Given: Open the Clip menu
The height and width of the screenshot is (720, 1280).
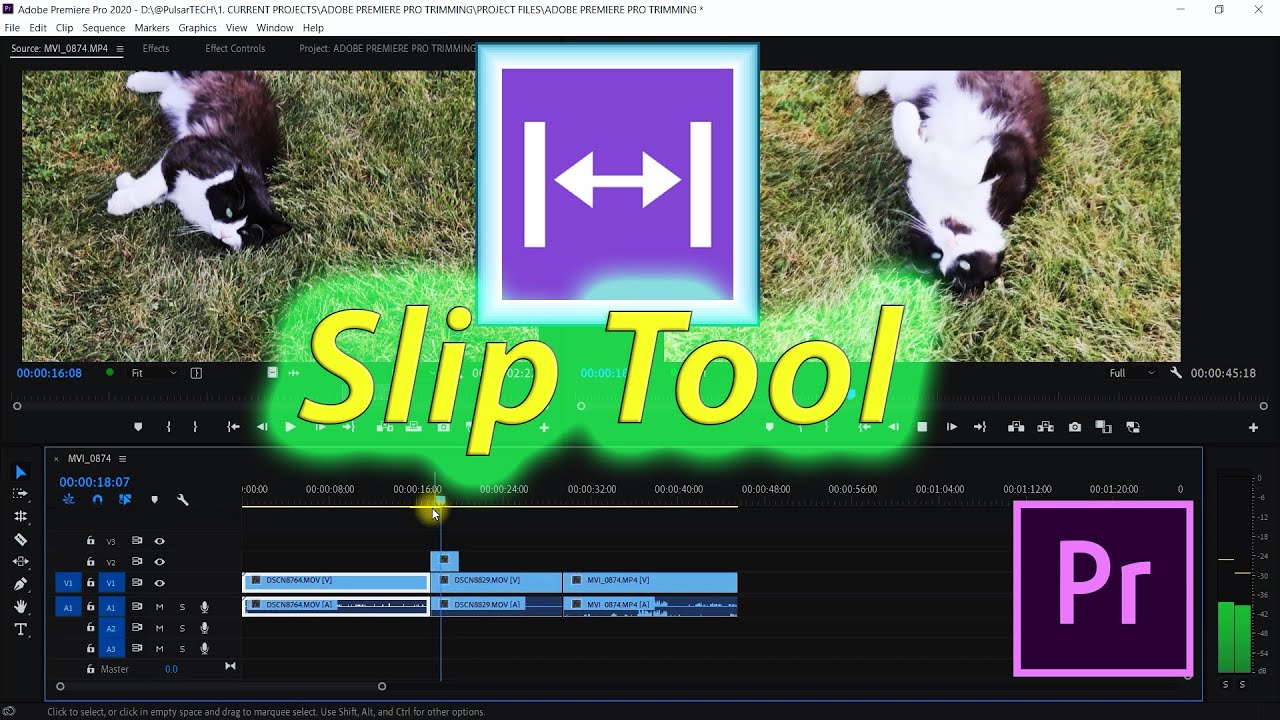Looking at the screenshot, I should click(x=64, y=28).
